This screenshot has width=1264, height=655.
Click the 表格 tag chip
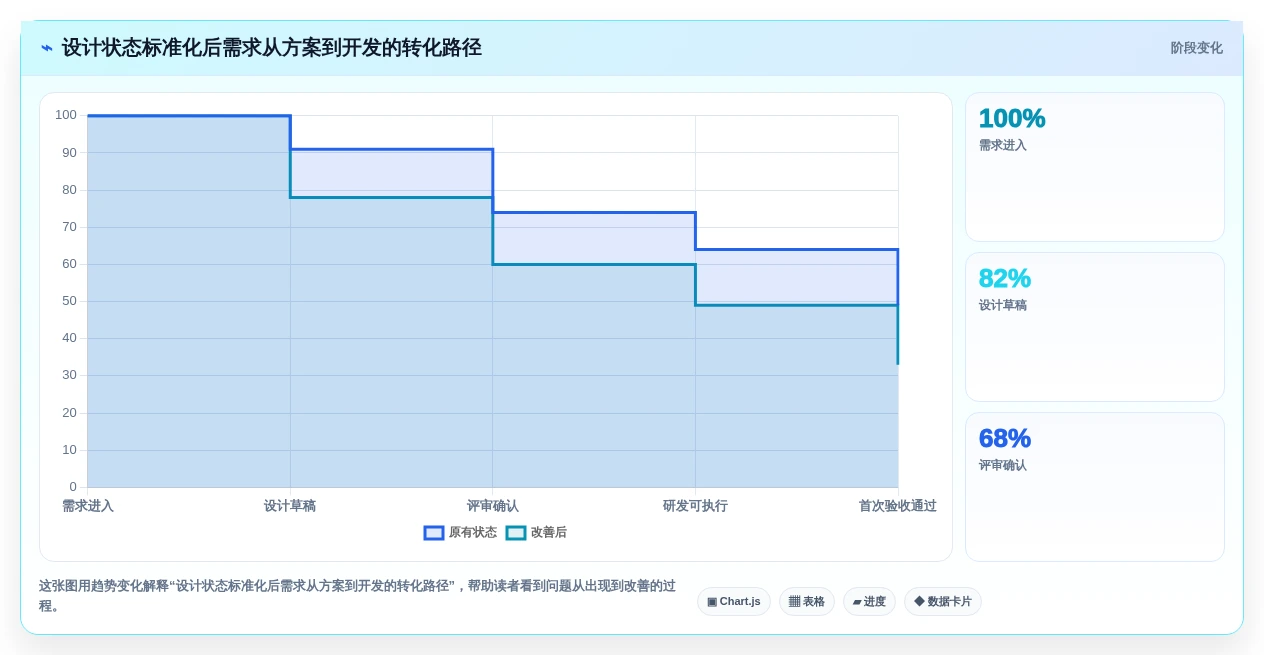807,602
